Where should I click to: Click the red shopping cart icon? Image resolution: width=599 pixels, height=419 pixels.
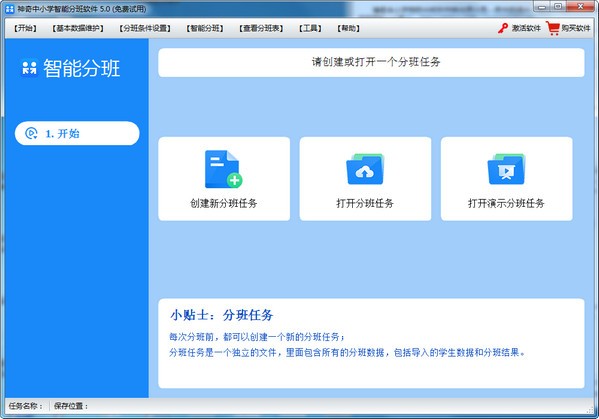(x=552, y=28)
